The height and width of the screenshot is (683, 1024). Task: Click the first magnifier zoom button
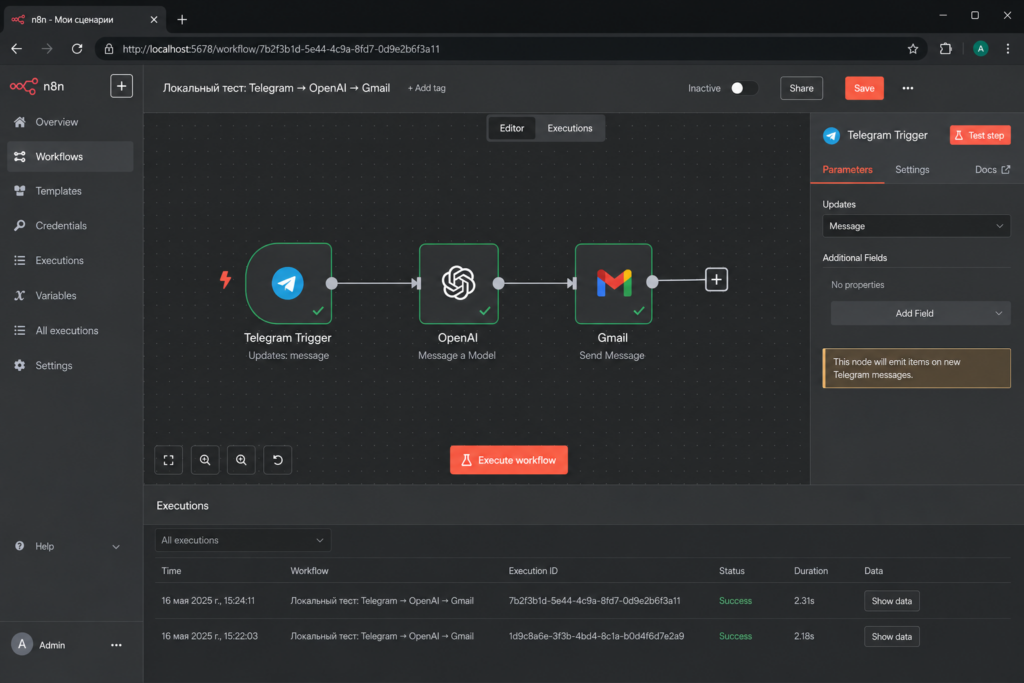[205, 460]
